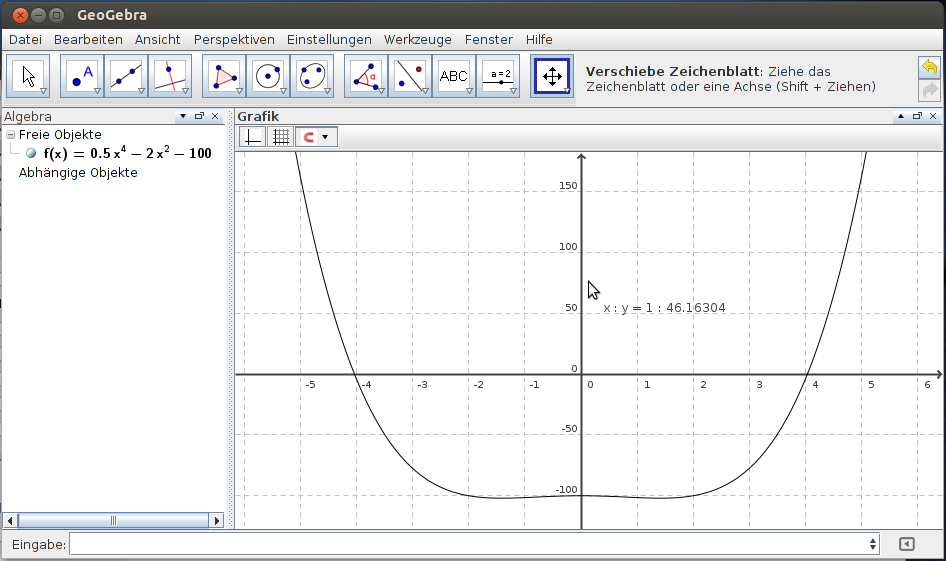946x561 pixels.
Task: Open the Hilfe menu
Action: pyautogui.click(x=539, y=40)
